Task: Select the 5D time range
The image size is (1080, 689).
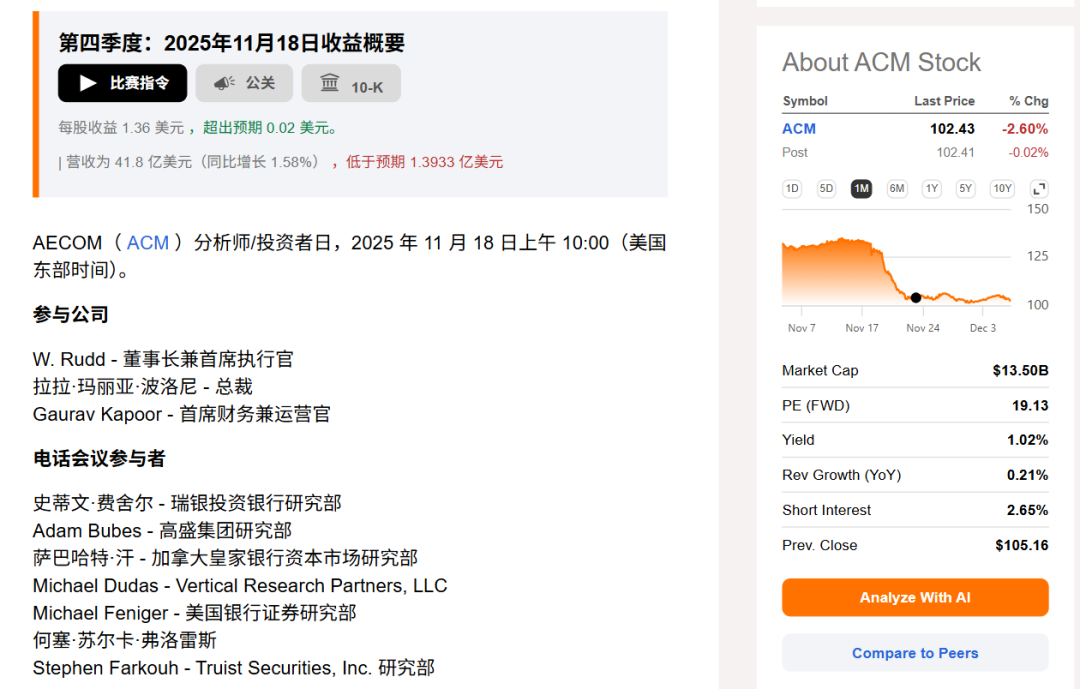Action: 826,188
